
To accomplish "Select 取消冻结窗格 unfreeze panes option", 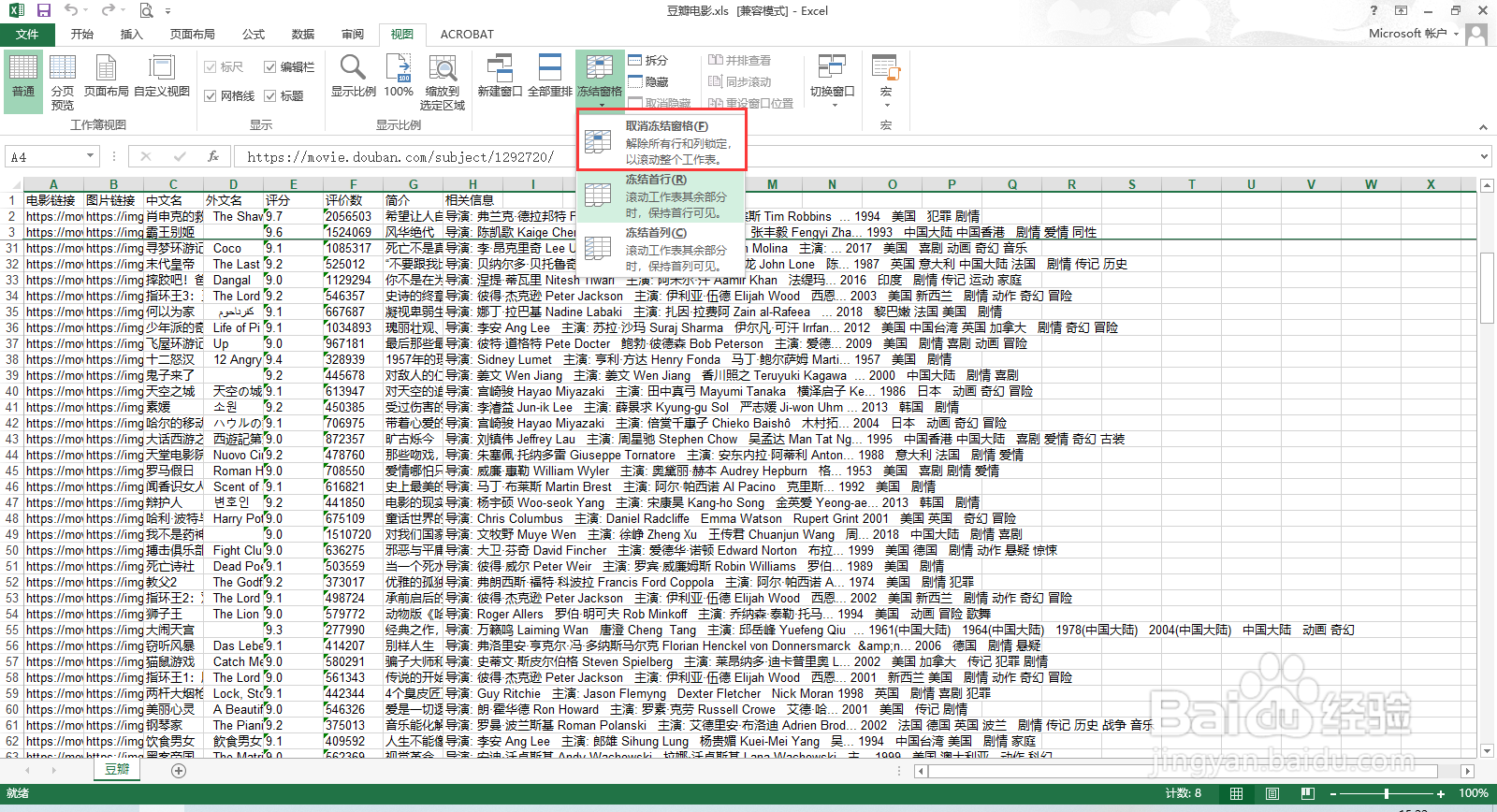I will click(x=661, y=141).
